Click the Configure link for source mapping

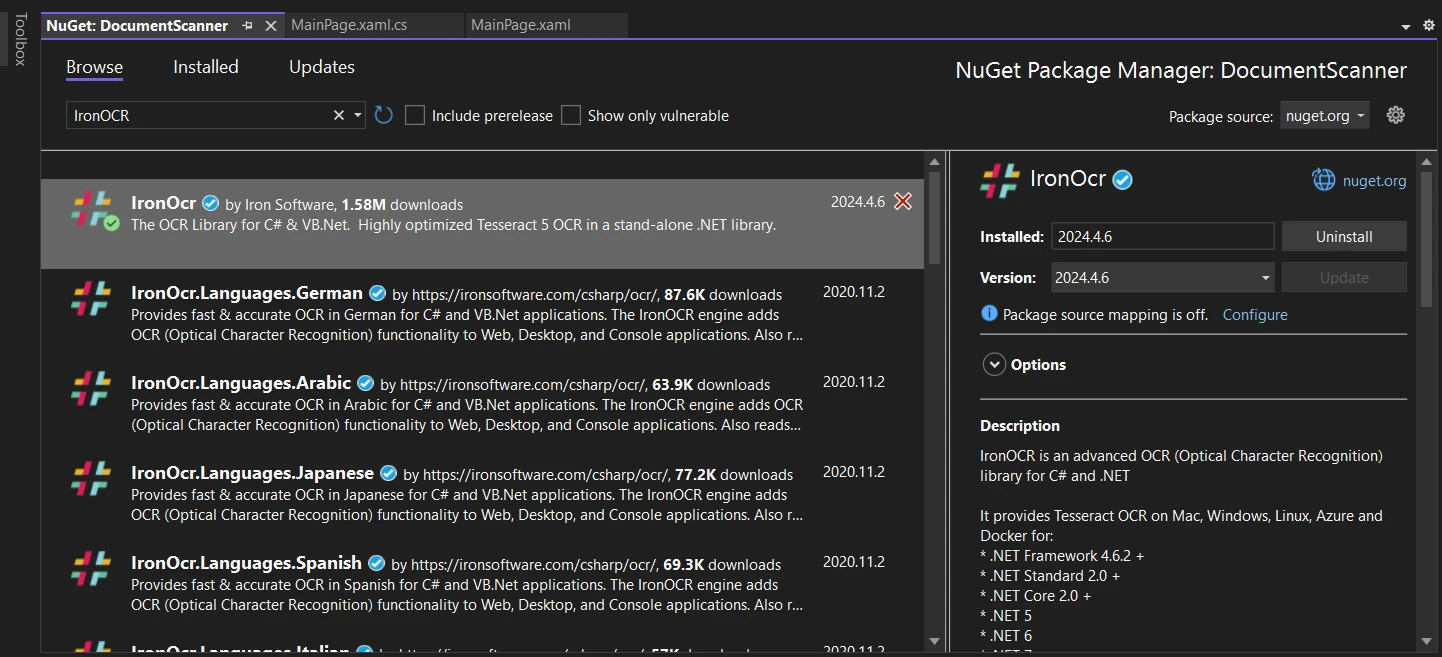[1255, 315]
